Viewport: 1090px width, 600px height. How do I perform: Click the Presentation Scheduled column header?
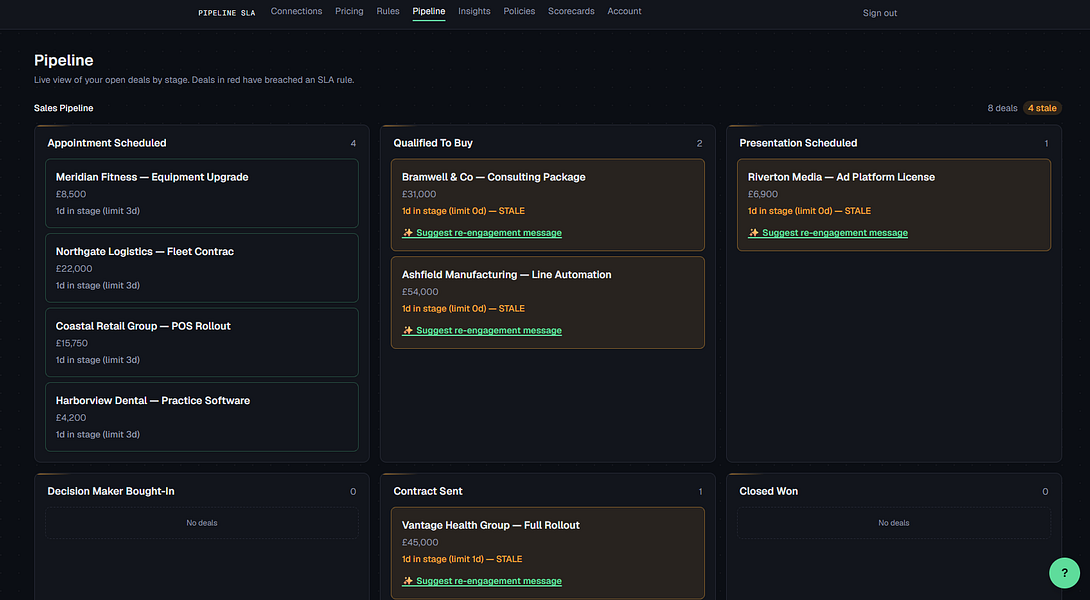798,143
